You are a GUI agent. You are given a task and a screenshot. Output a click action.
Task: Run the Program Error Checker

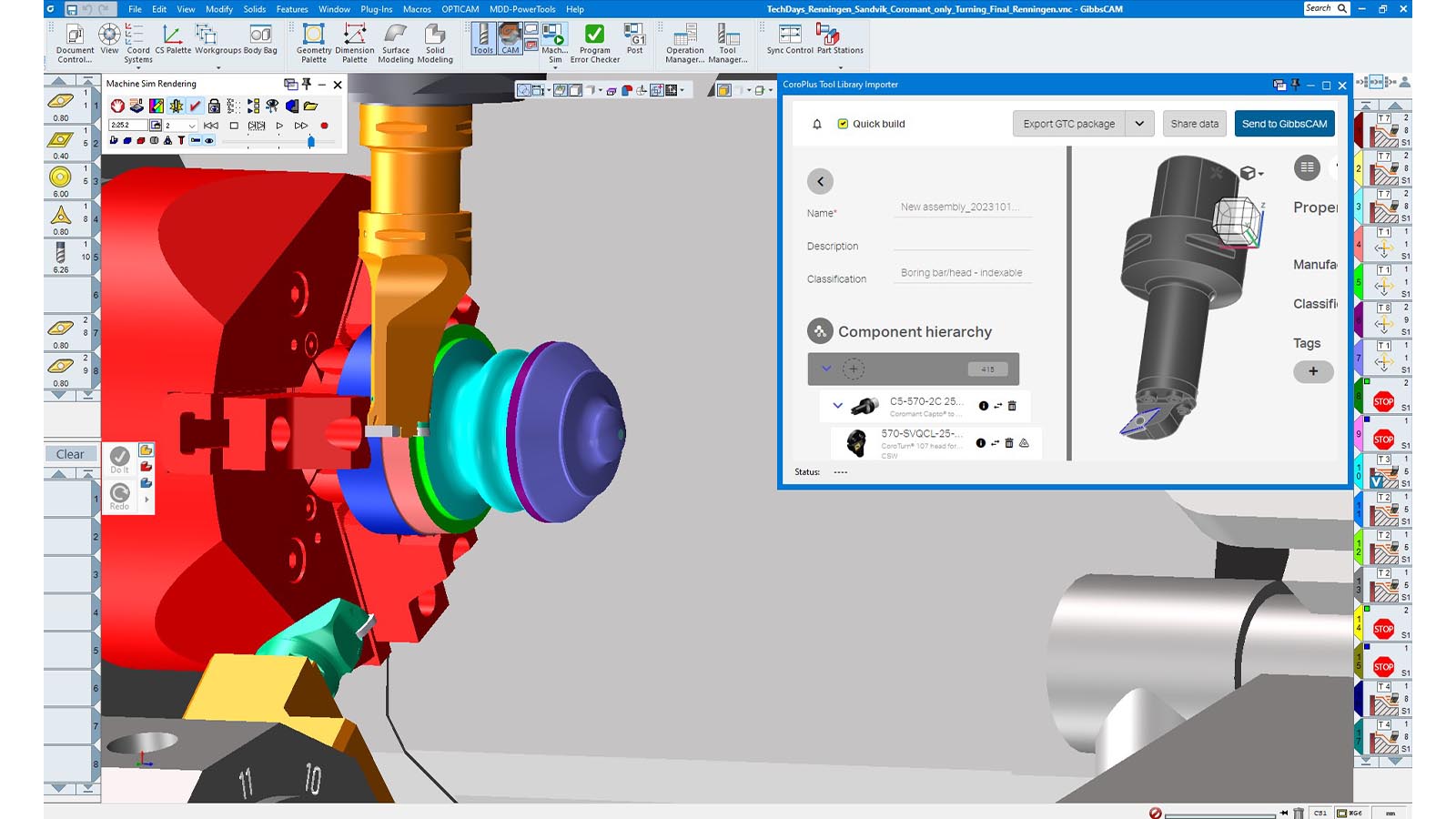pos(595,44)
